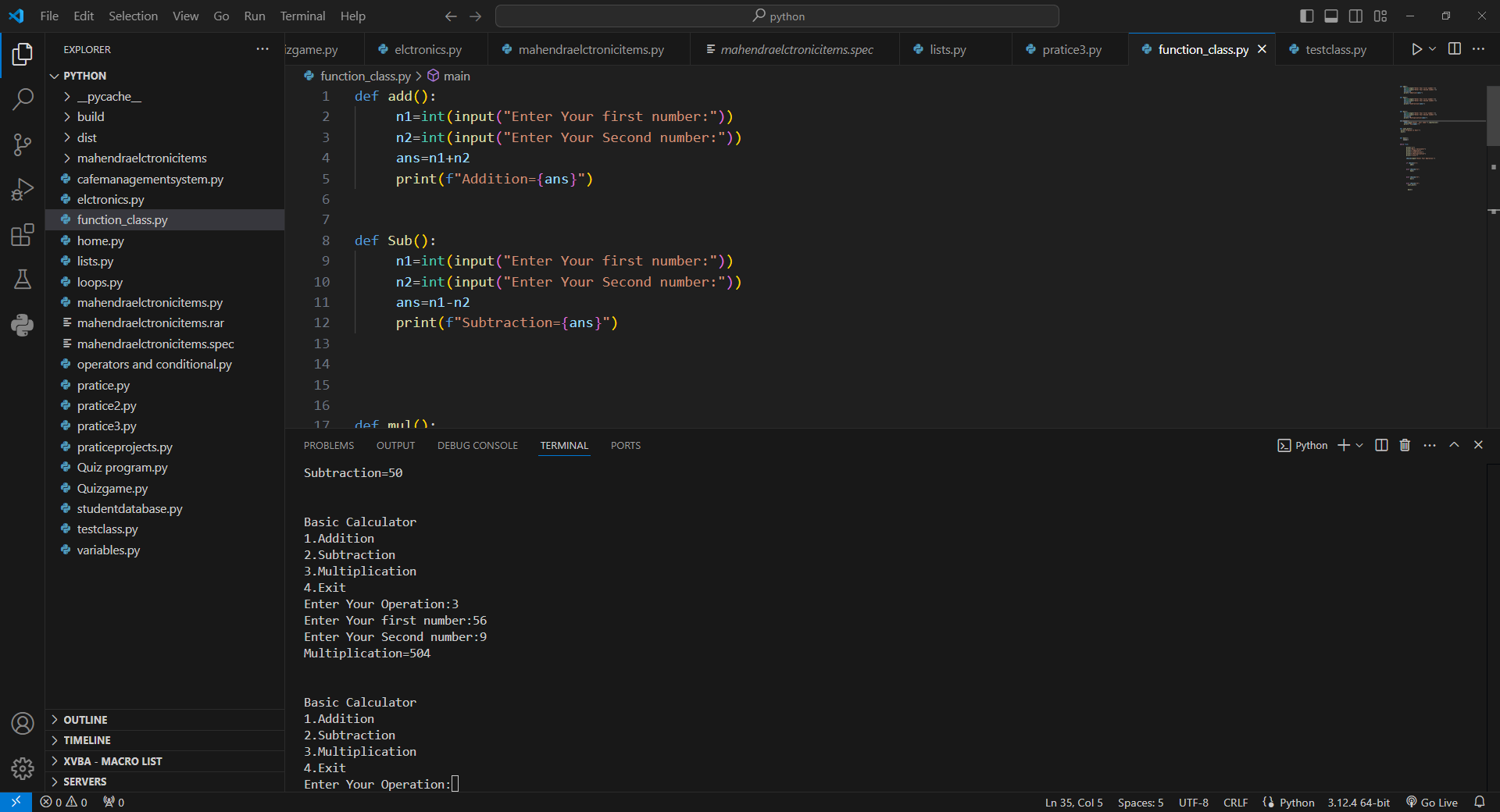Open the Manage gear settings
The image size is (1500, 812).
tap(23, 769)
